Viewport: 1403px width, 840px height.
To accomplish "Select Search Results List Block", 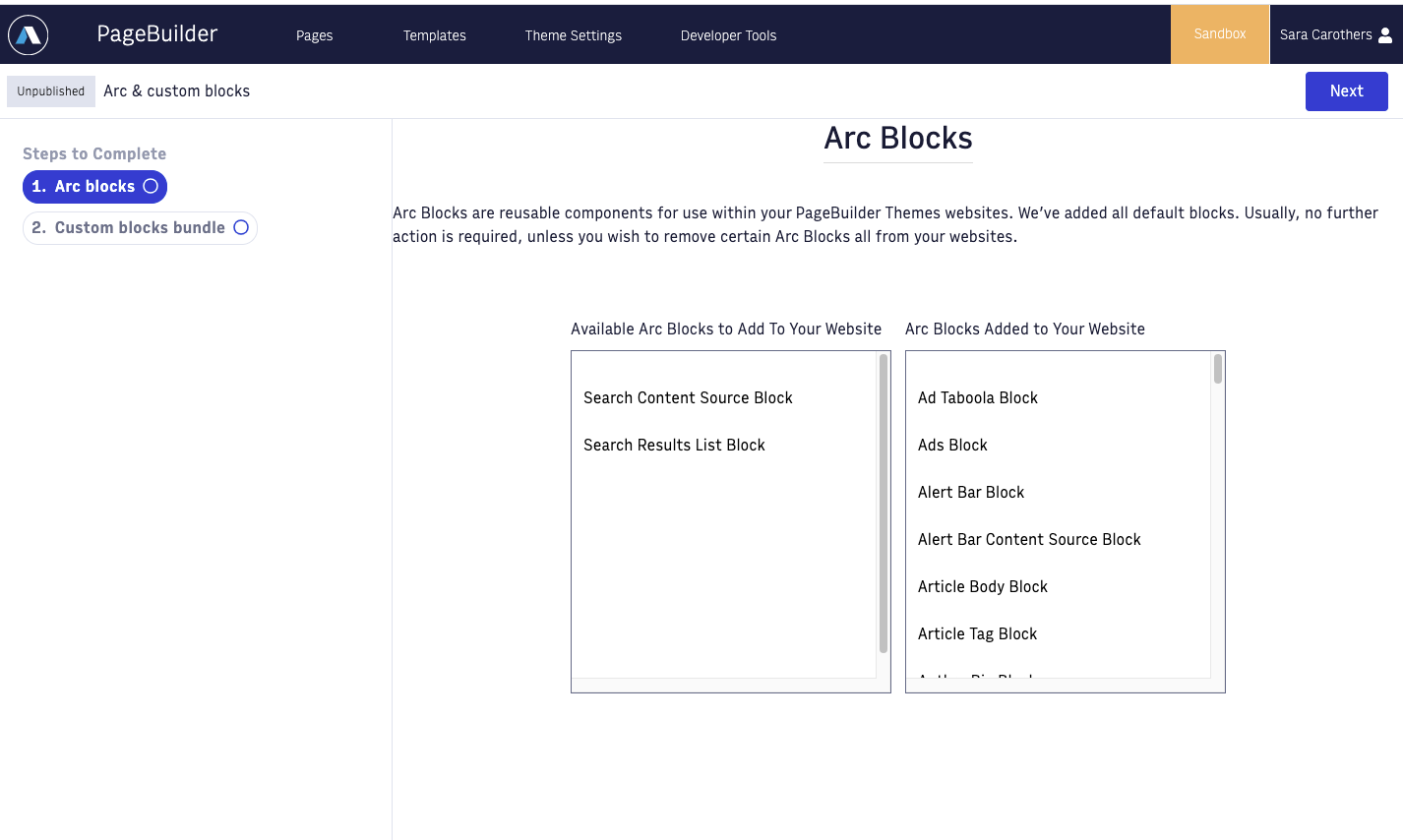I will 674,445.
